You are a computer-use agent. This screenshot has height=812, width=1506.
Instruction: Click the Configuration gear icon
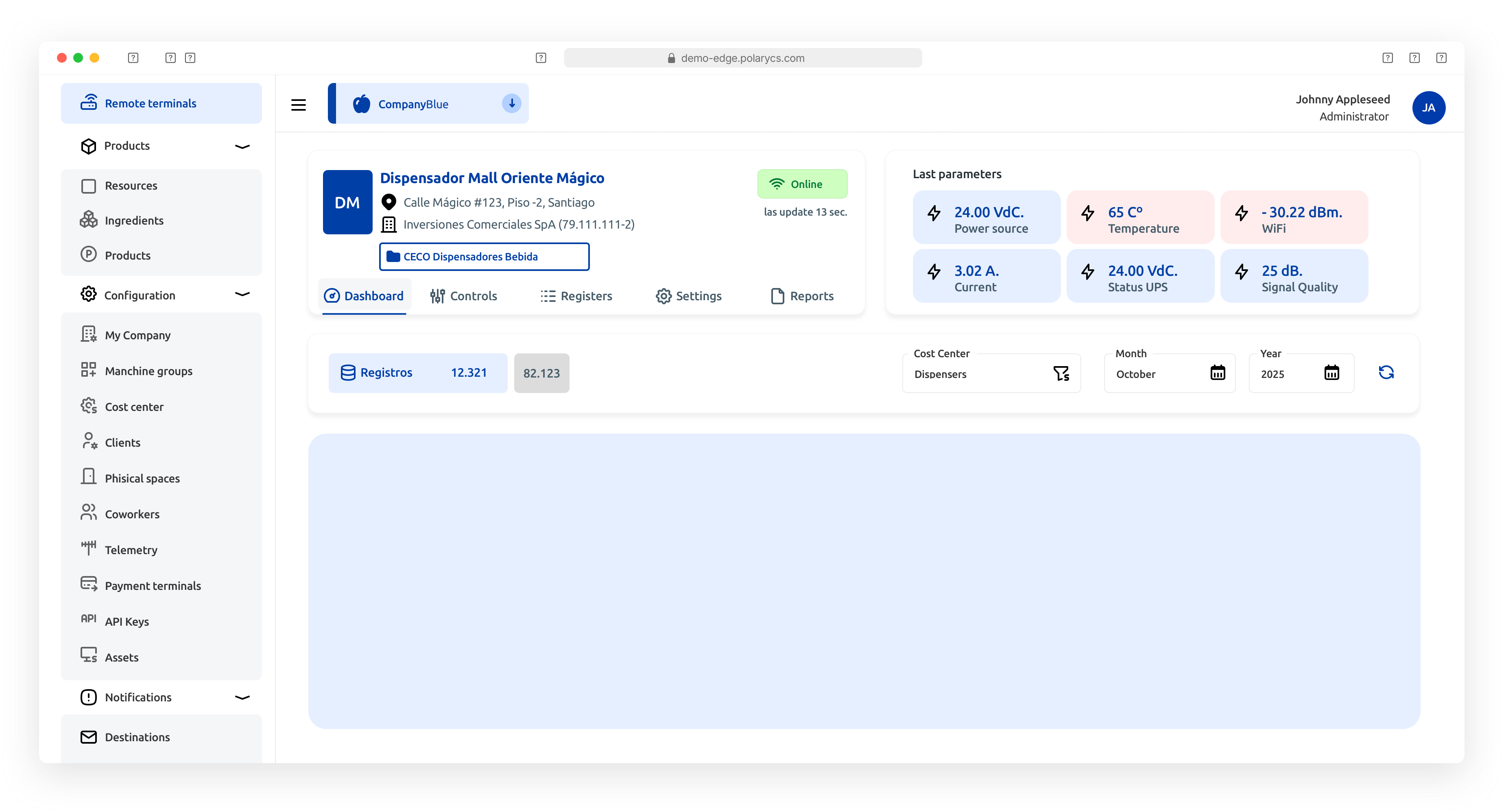[x=88, y=294]
